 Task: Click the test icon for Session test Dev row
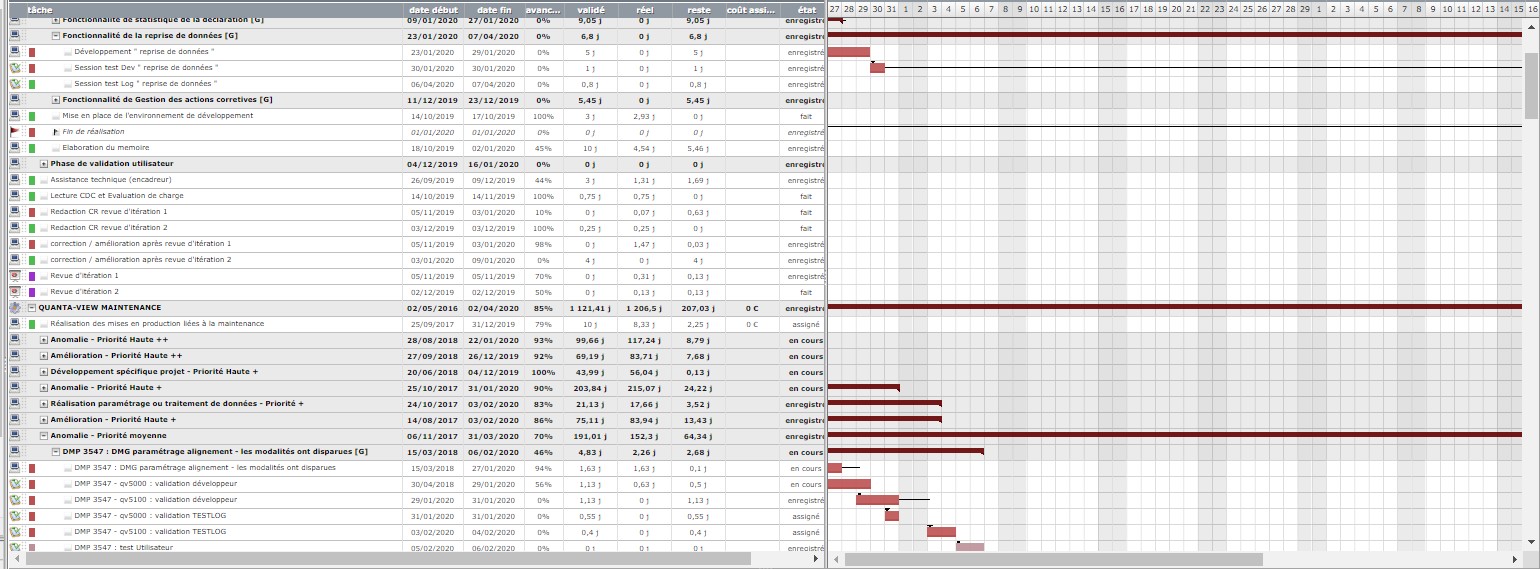point(15,68)
